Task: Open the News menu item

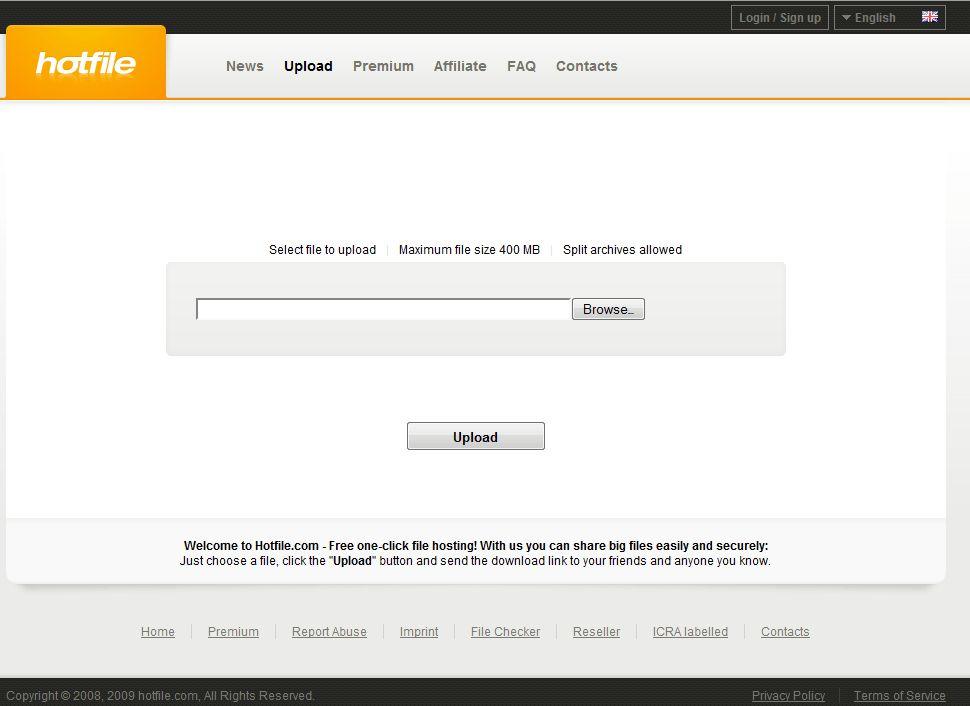Action: (245, 66)
